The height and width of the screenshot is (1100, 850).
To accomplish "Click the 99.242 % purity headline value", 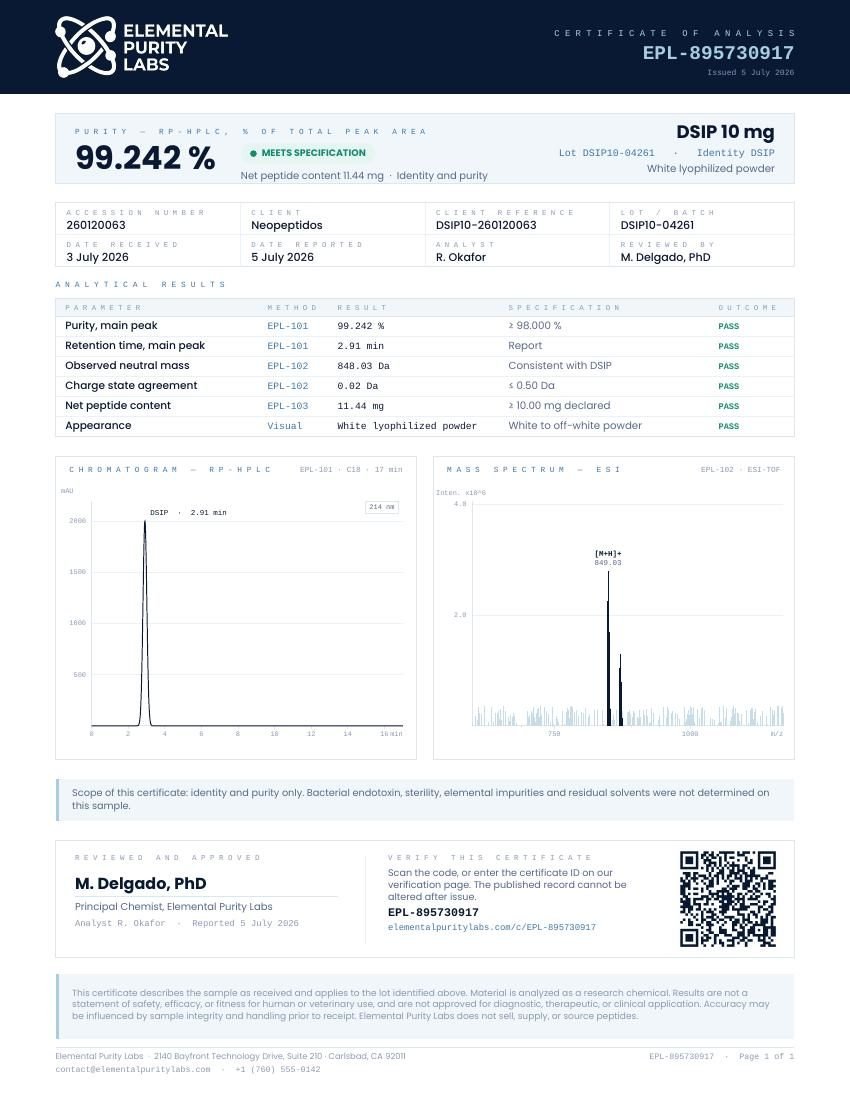I will coord(145,157).
